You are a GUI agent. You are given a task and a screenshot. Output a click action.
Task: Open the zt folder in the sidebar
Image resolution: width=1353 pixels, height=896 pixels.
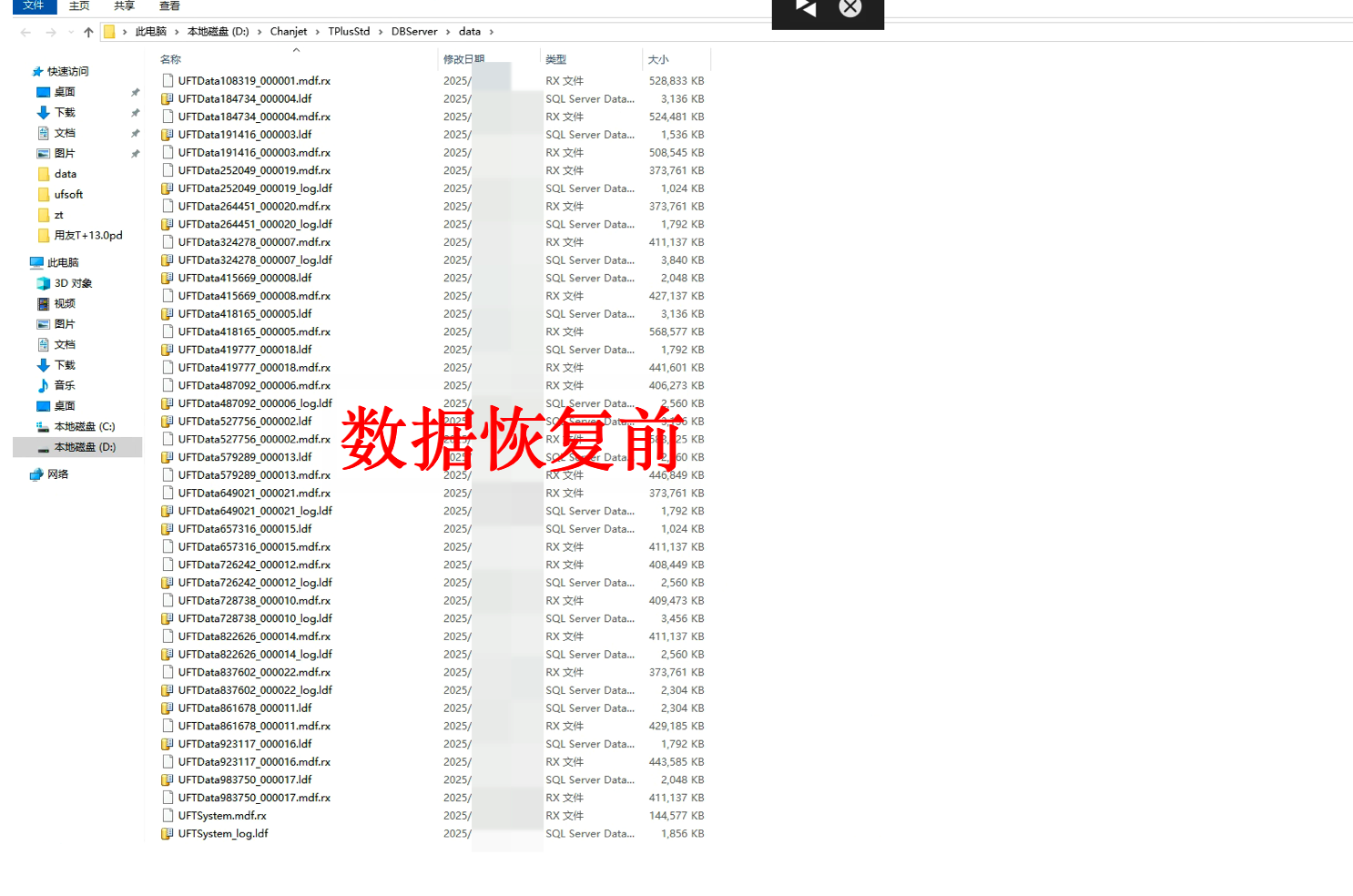59,215
